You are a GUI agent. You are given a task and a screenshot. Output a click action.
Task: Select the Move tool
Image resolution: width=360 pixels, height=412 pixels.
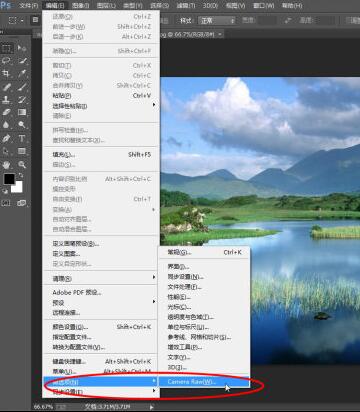click(22, 48)
